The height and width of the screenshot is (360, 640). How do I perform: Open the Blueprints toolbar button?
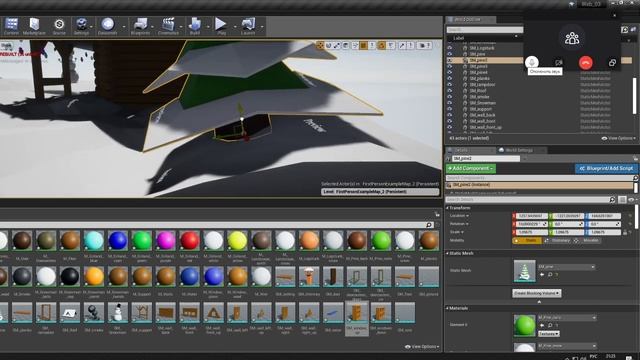click(140, 26)
